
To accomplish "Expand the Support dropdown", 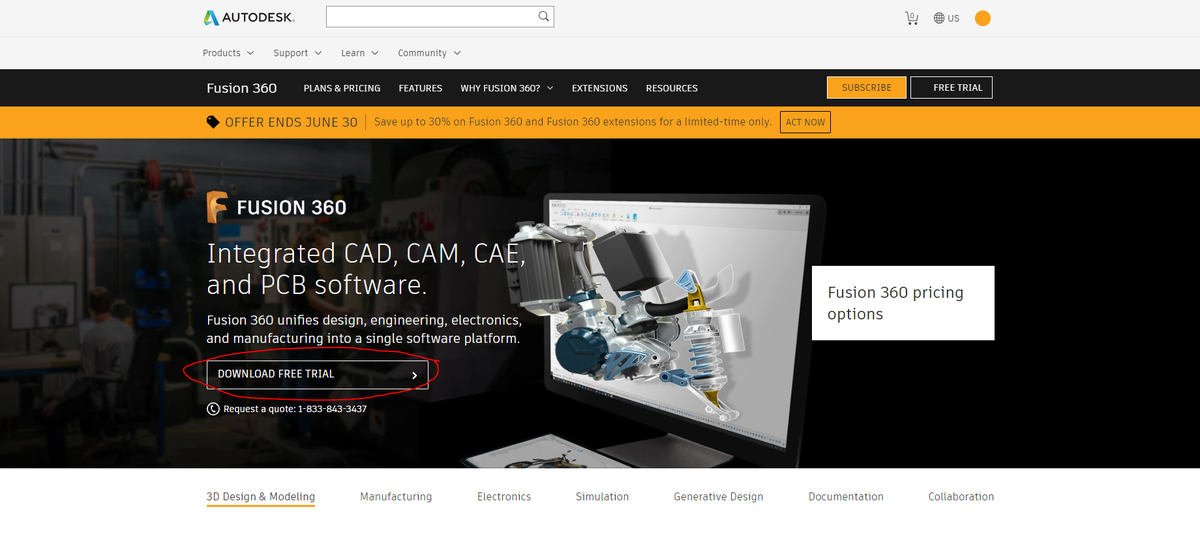I will pos(298,53).
